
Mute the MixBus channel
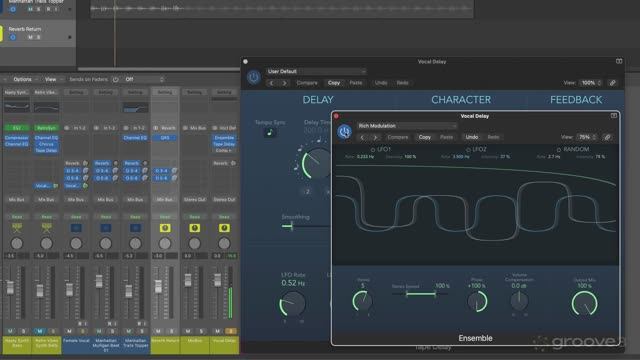pos(188,331)
